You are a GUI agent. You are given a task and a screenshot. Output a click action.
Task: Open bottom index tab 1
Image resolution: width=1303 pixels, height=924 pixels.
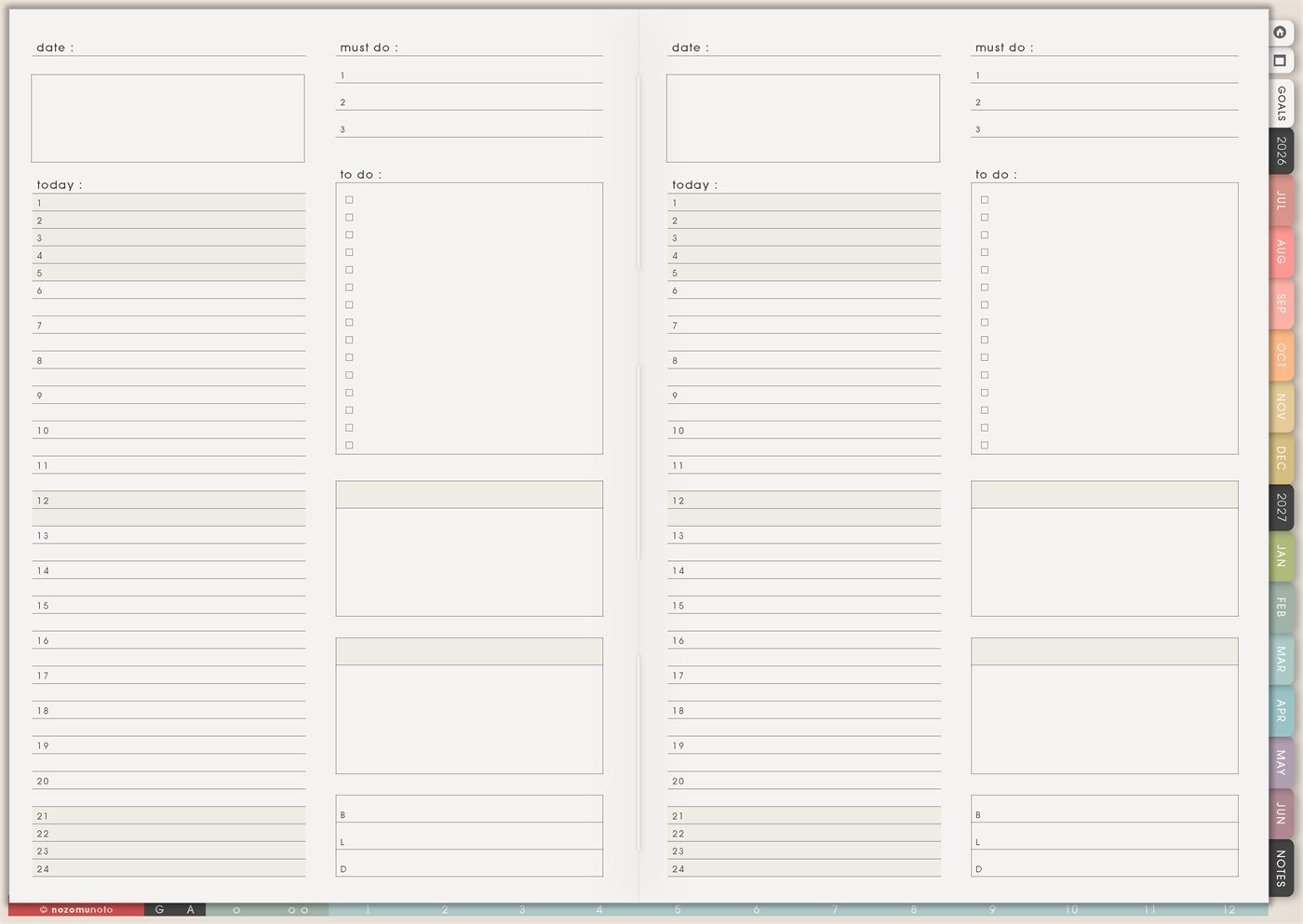(368, 910)
